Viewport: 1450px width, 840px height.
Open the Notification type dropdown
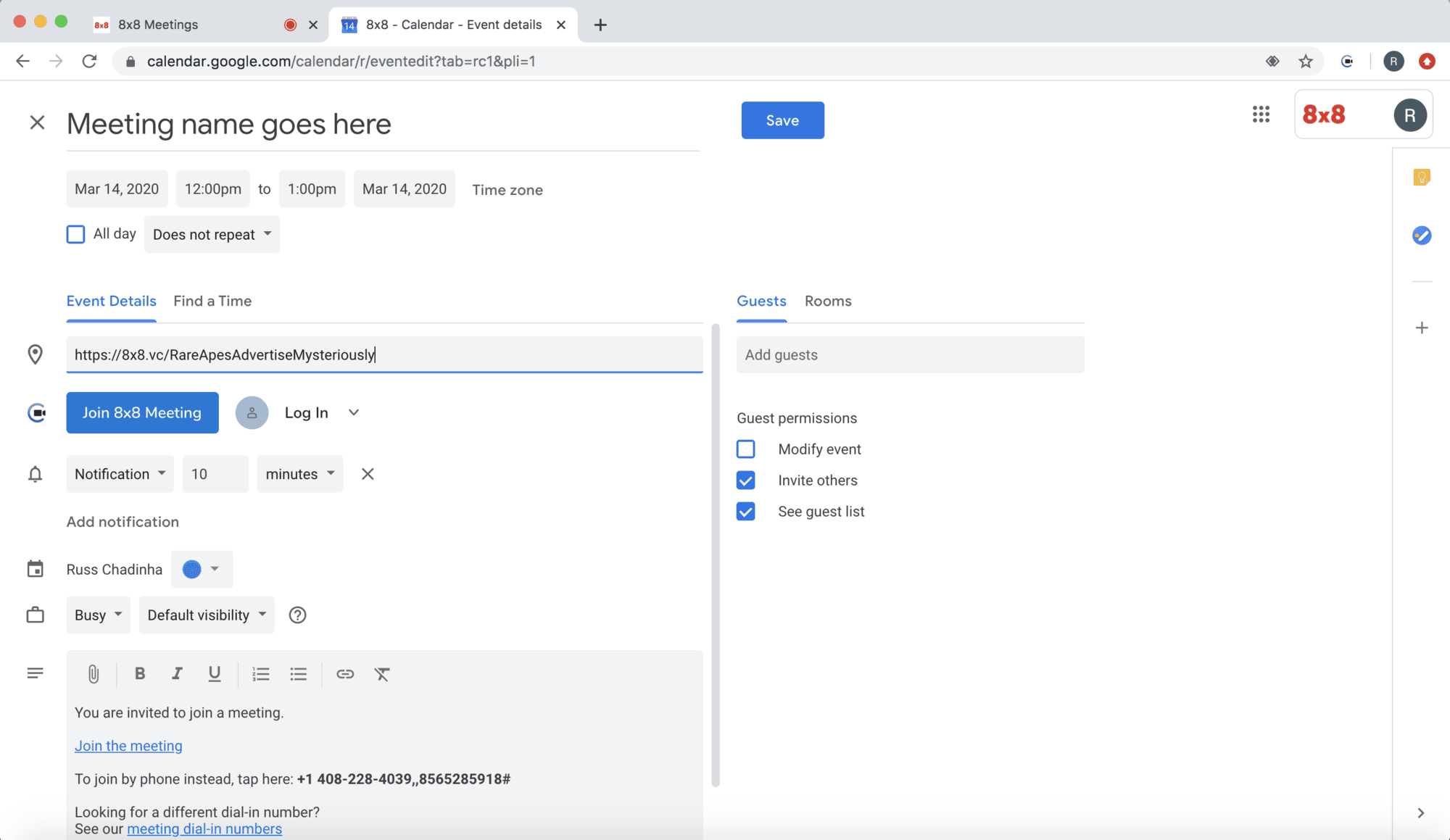[120, 474]
